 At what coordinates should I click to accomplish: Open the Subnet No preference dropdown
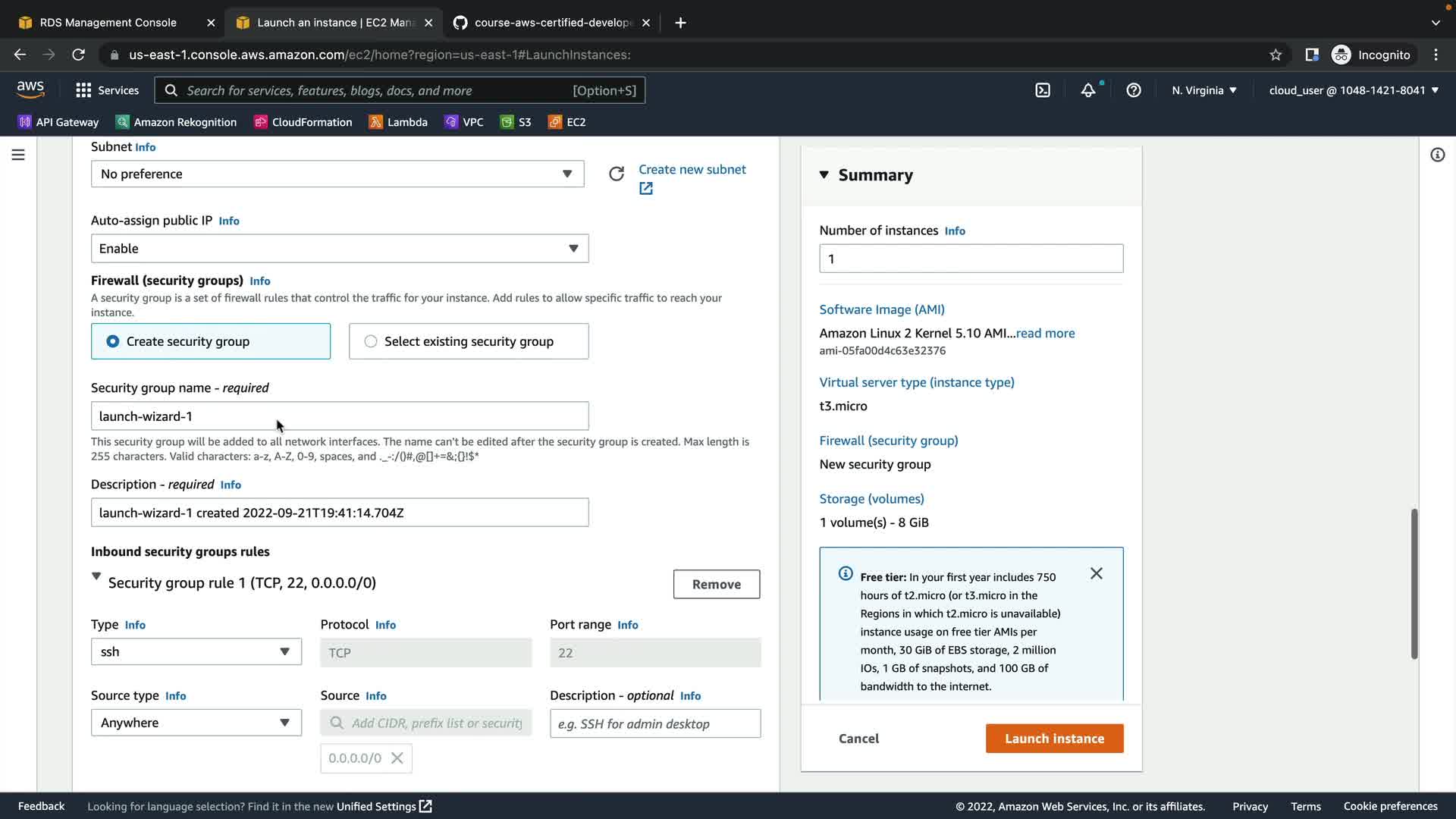[337, 174]
